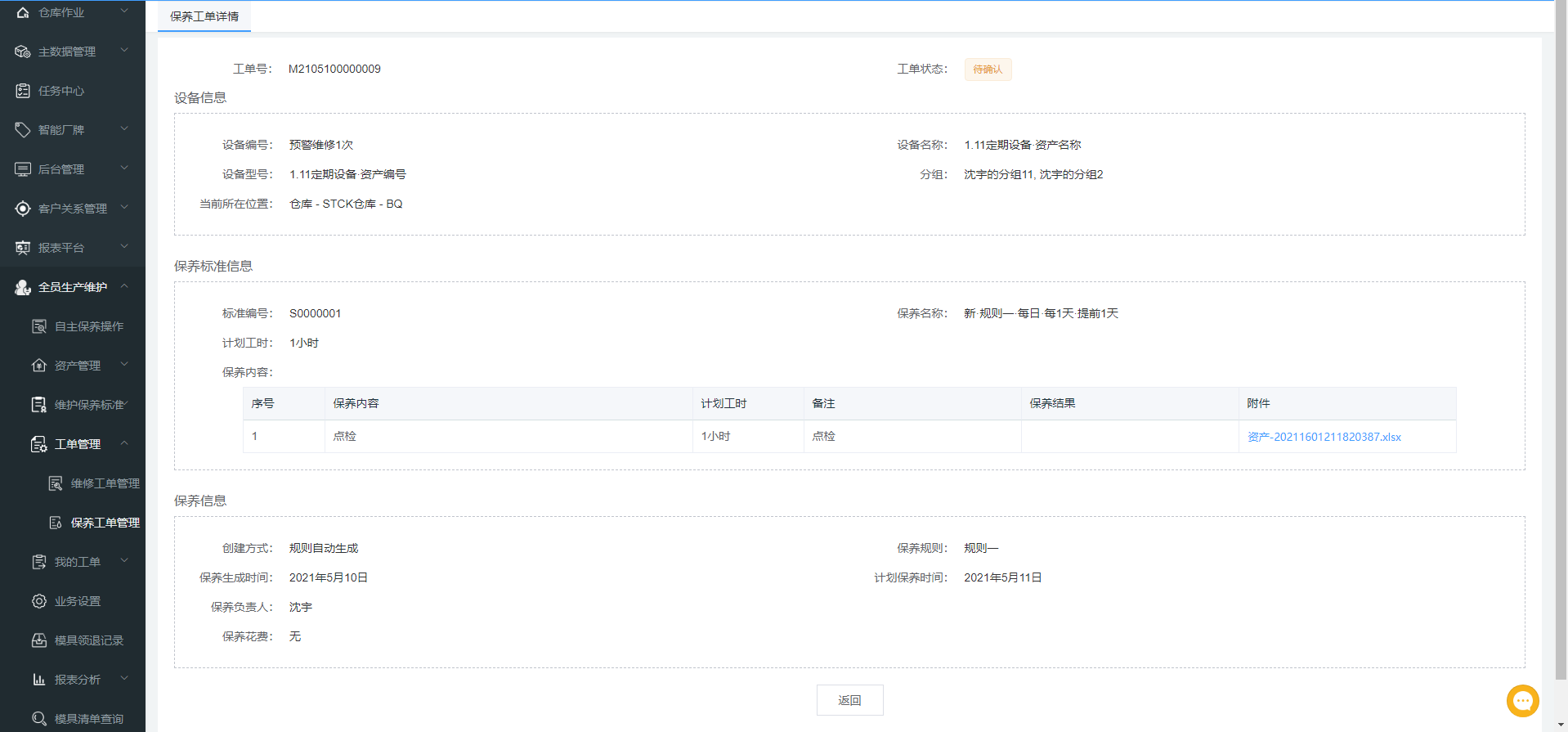Open the 资产-20211601211820387.xlsx attachment link
This screenshot has height=732, width=1568.
(x=1324, y=437)
